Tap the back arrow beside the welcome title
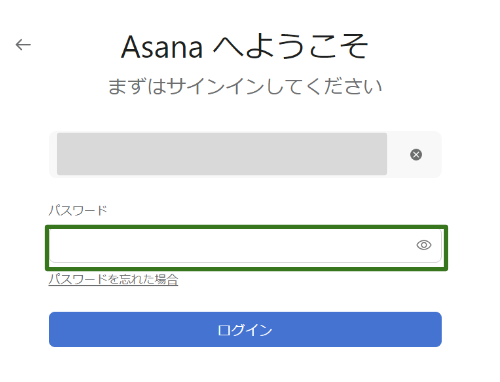 (23, 44)
